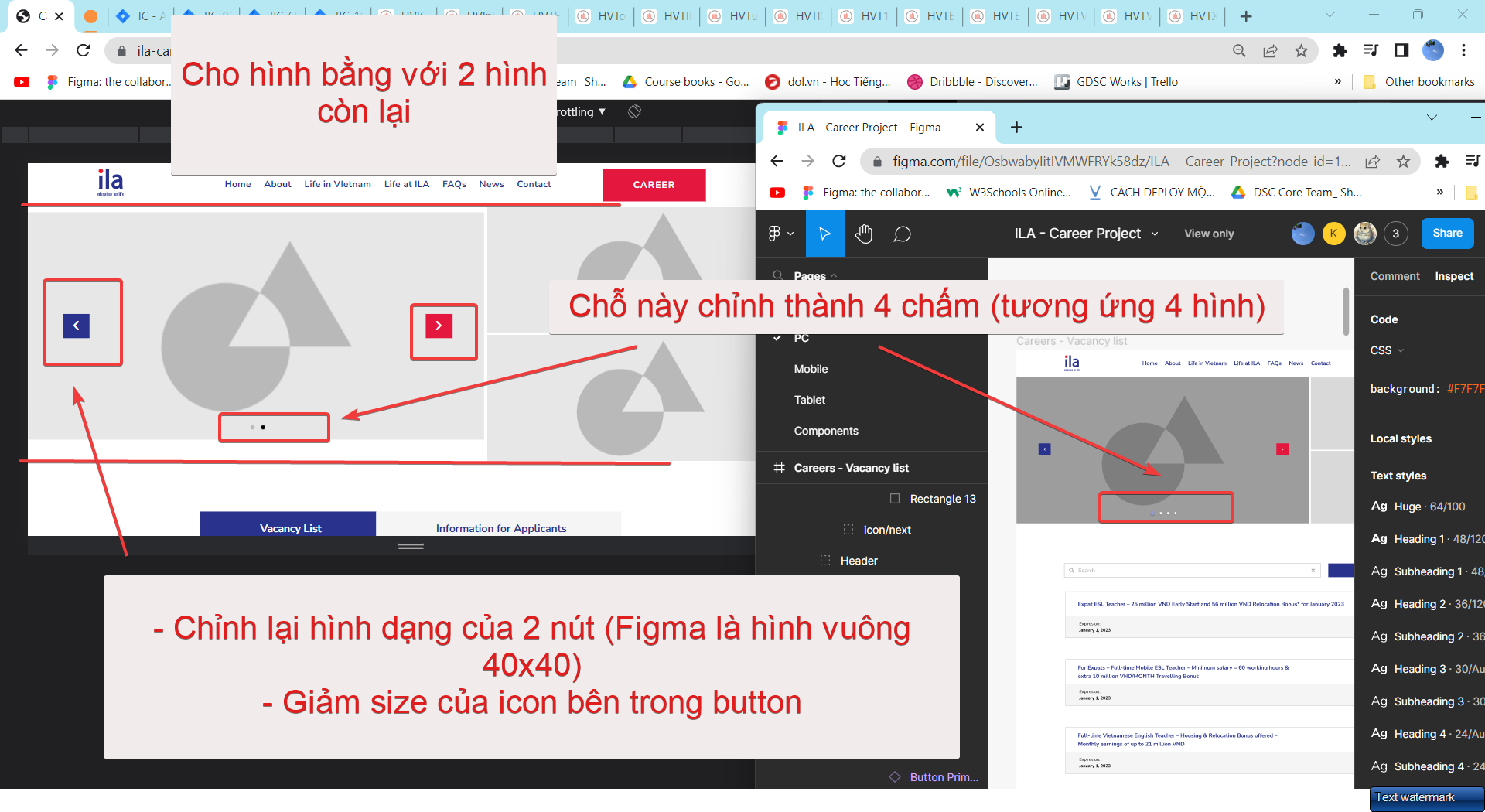
Task: Open new tab in the Figma window
Action: tap(1016, 128)
